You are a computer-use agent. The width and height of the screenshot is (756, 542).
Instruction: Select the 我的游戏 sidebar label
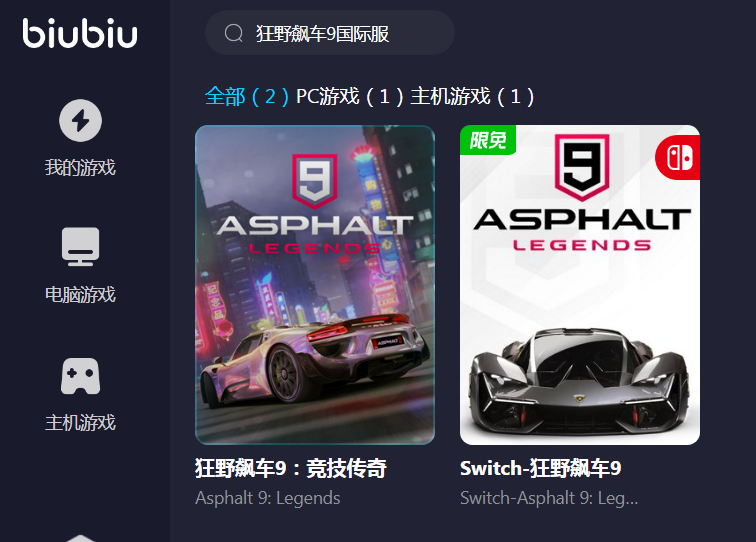[x=80, y=167]
